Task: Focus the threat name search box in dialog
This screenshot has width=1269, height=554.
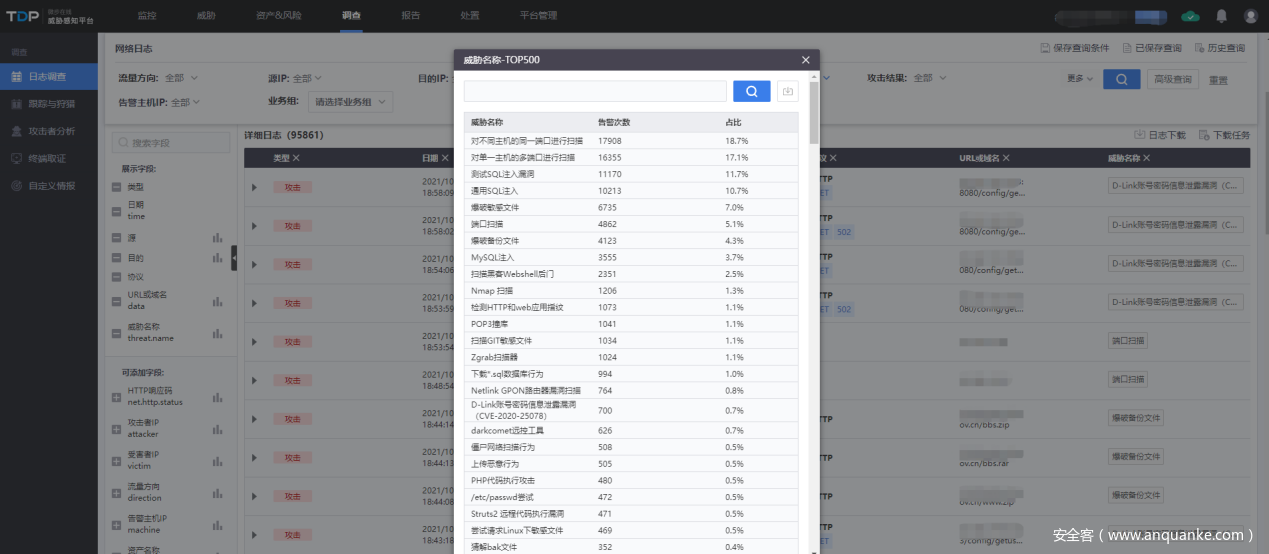Action: point(595,91)
